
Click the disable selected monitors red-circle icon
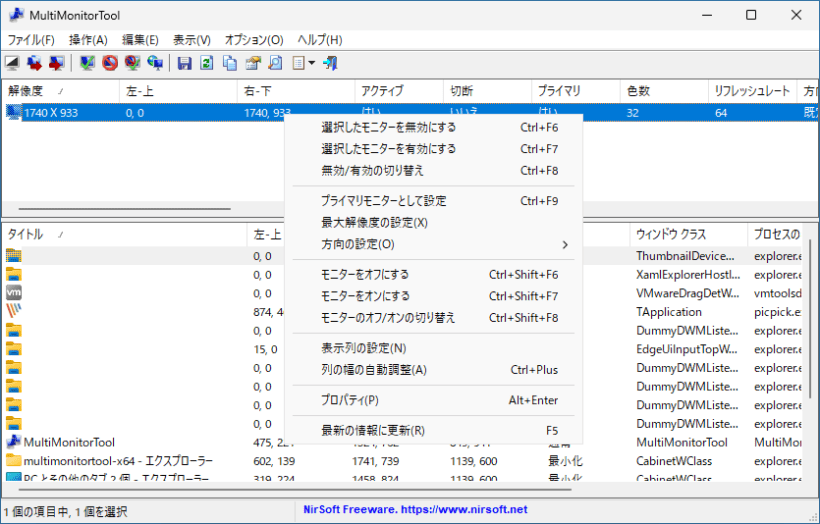point(109,63)
